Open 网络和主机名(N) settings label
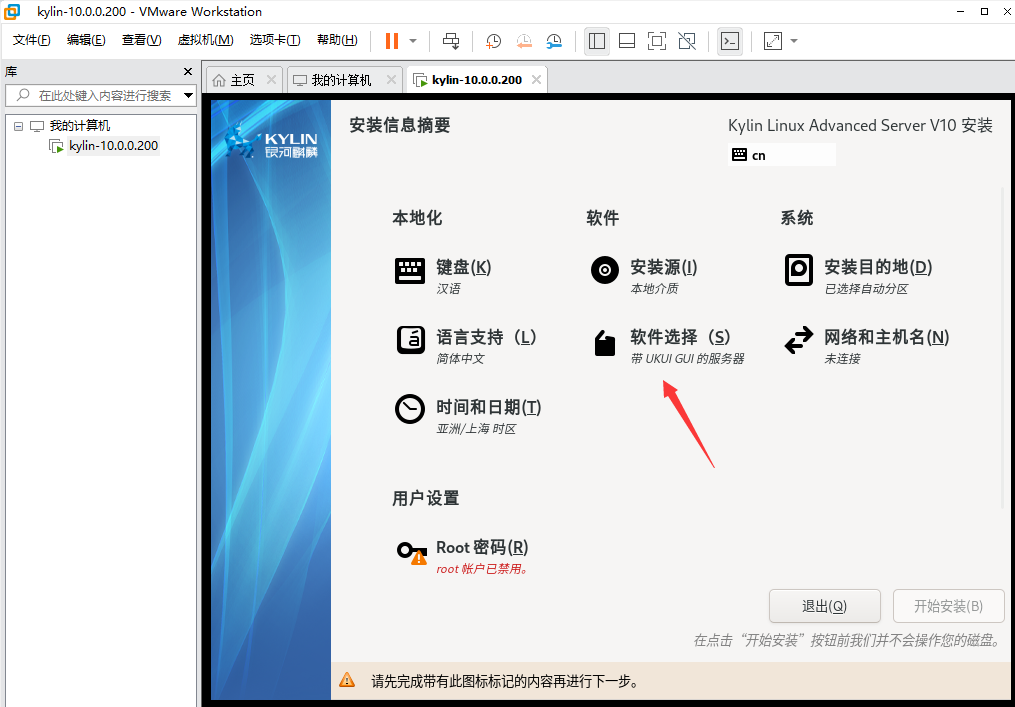This screenshot has width=1015, height=707. click(886, 337)
